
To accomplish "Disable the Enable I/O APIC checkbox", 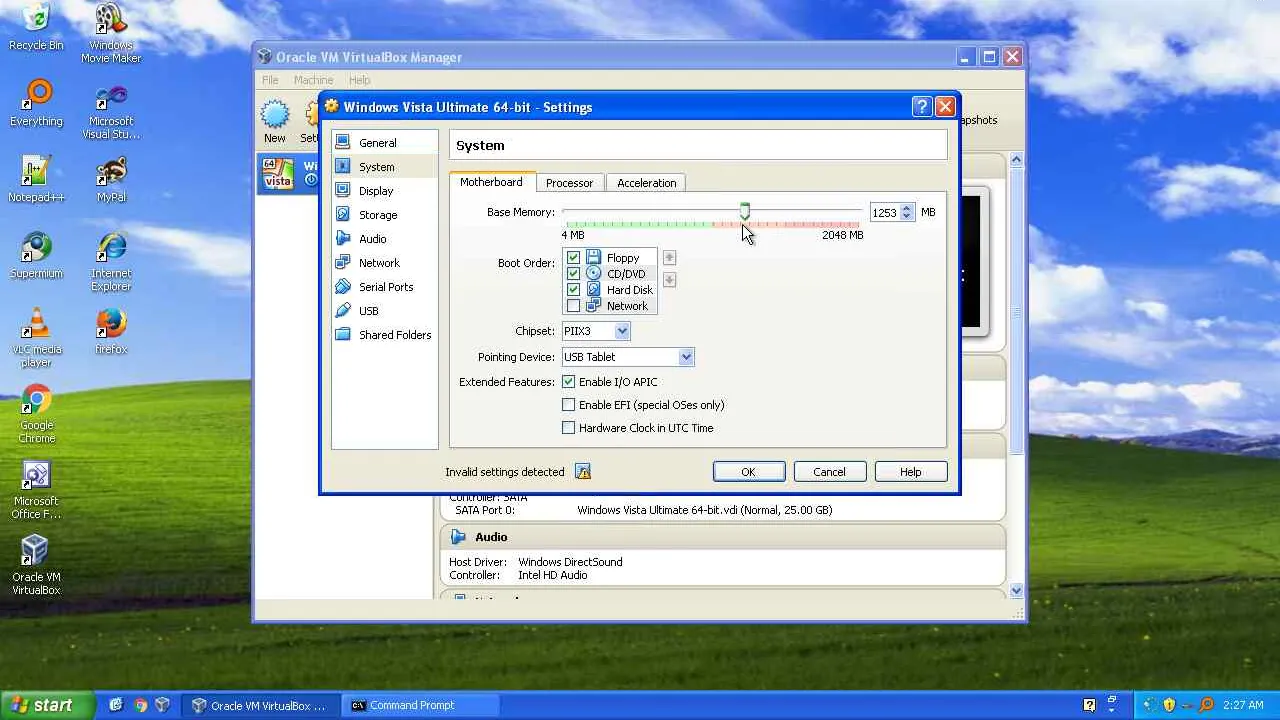I will 569,382.
